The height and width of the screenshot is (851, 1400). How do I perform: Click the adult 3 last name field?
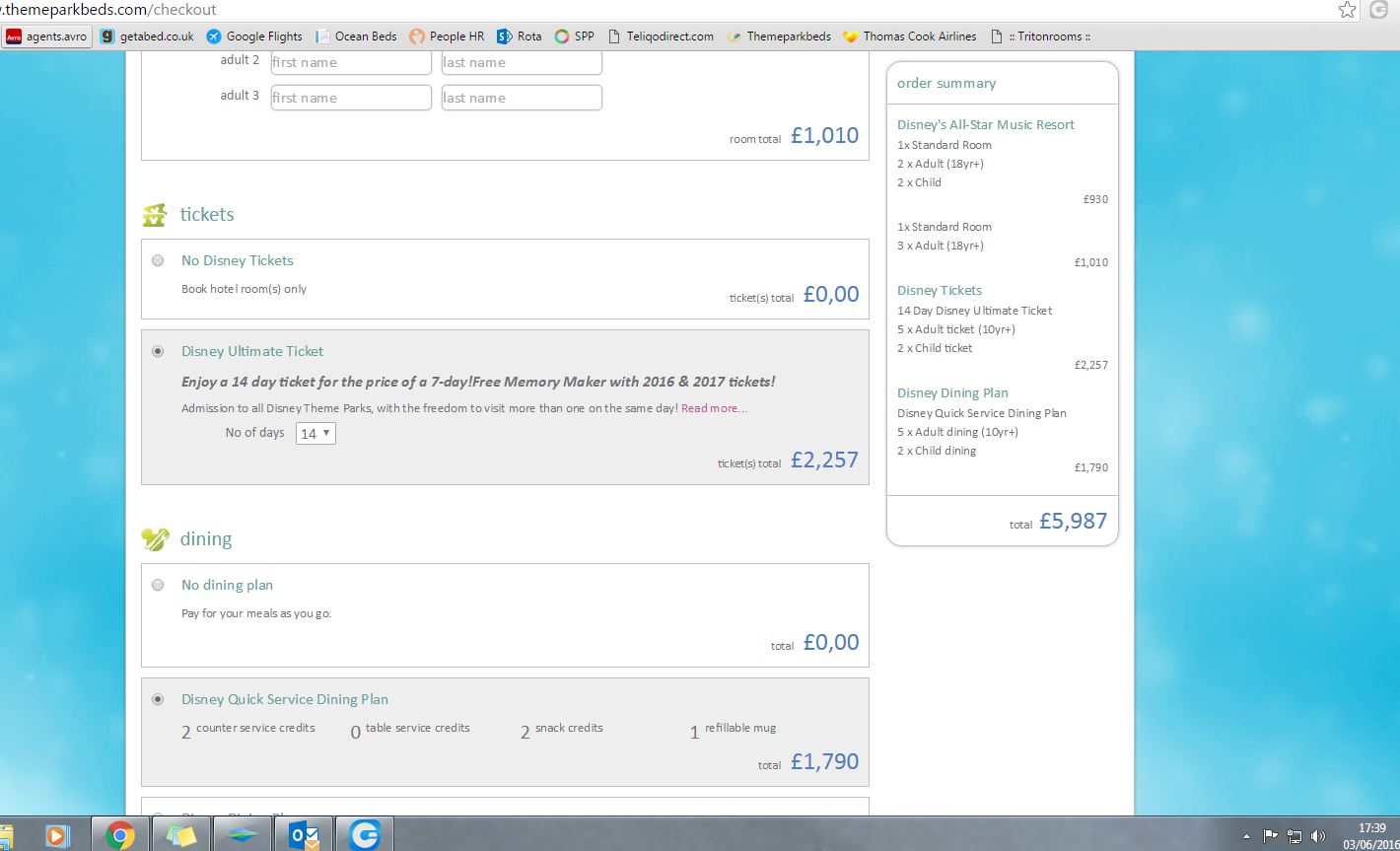click(522, 98)
